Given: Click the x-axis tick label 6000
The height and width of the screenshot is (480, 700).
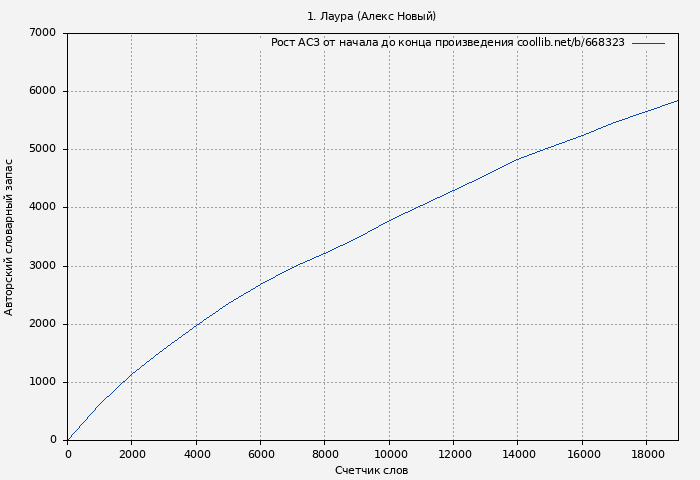Looking at the screenshot, I should (260, 454).
